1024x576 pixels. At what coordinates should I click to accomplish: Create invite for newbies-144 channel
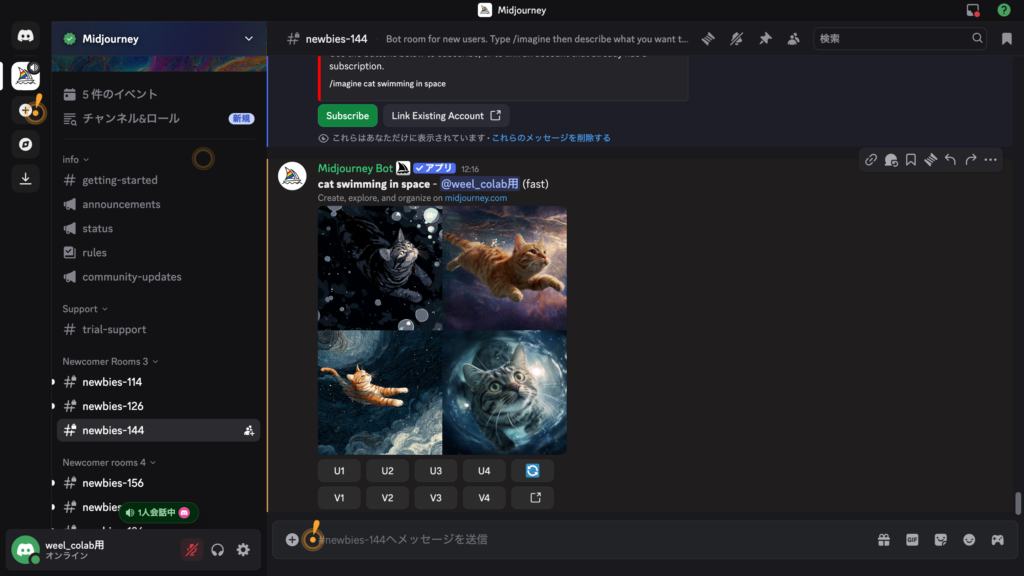click(x=249, y=430)
